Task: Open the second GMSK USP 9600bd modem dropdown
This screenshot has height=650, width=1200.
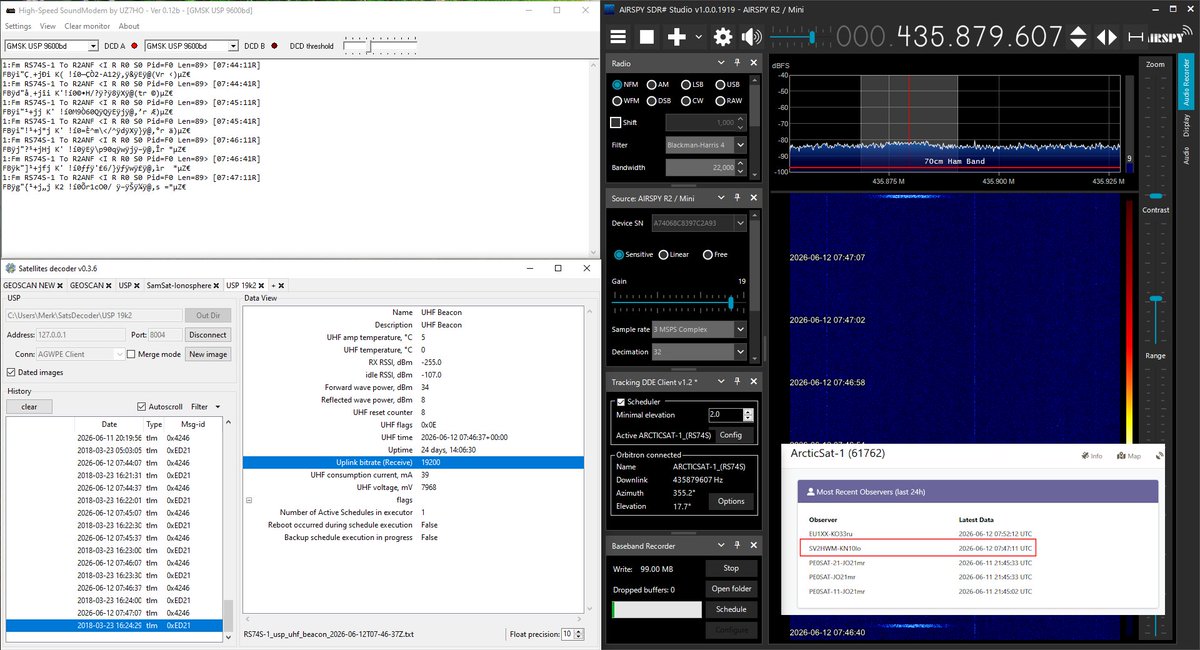Action: click(191, 46)
